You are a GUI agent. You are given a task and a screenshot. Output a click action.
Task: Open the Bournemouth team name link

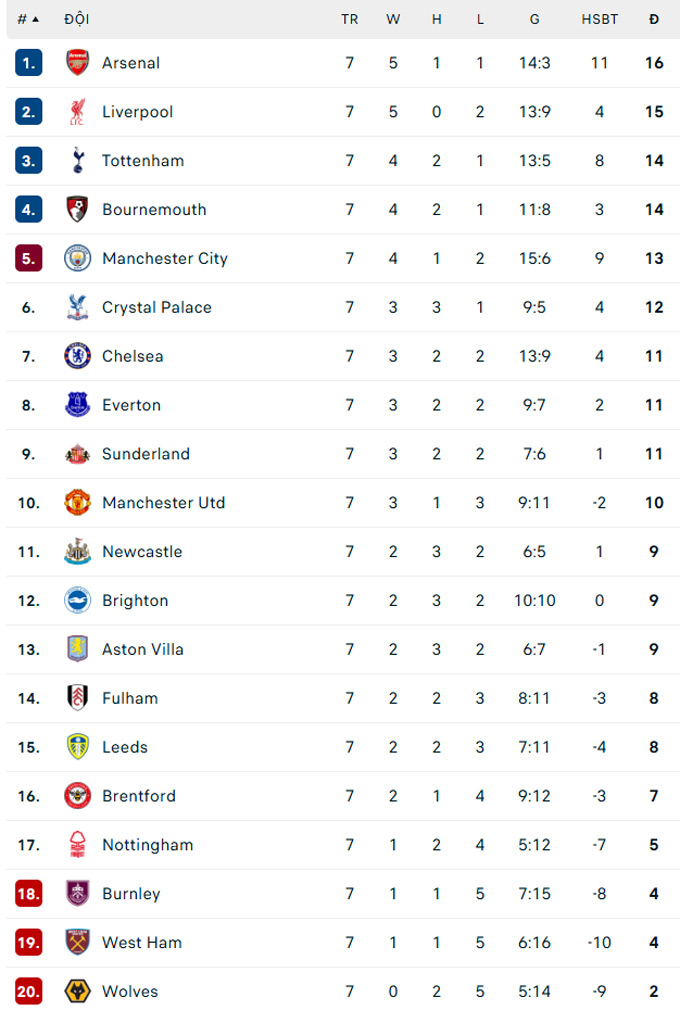pos(154,209)
